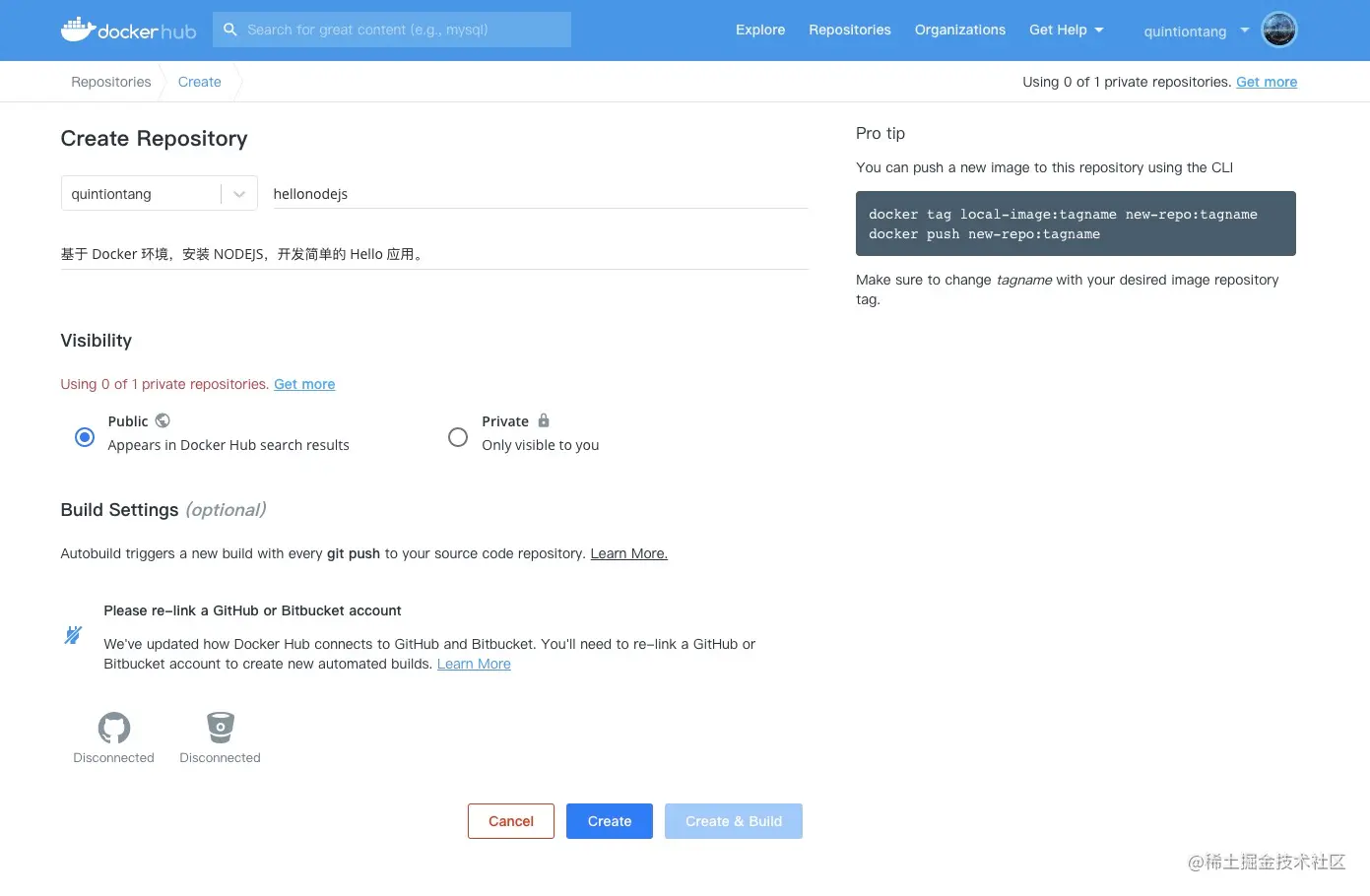Click the lock icon beside Private

pos(544,420)
